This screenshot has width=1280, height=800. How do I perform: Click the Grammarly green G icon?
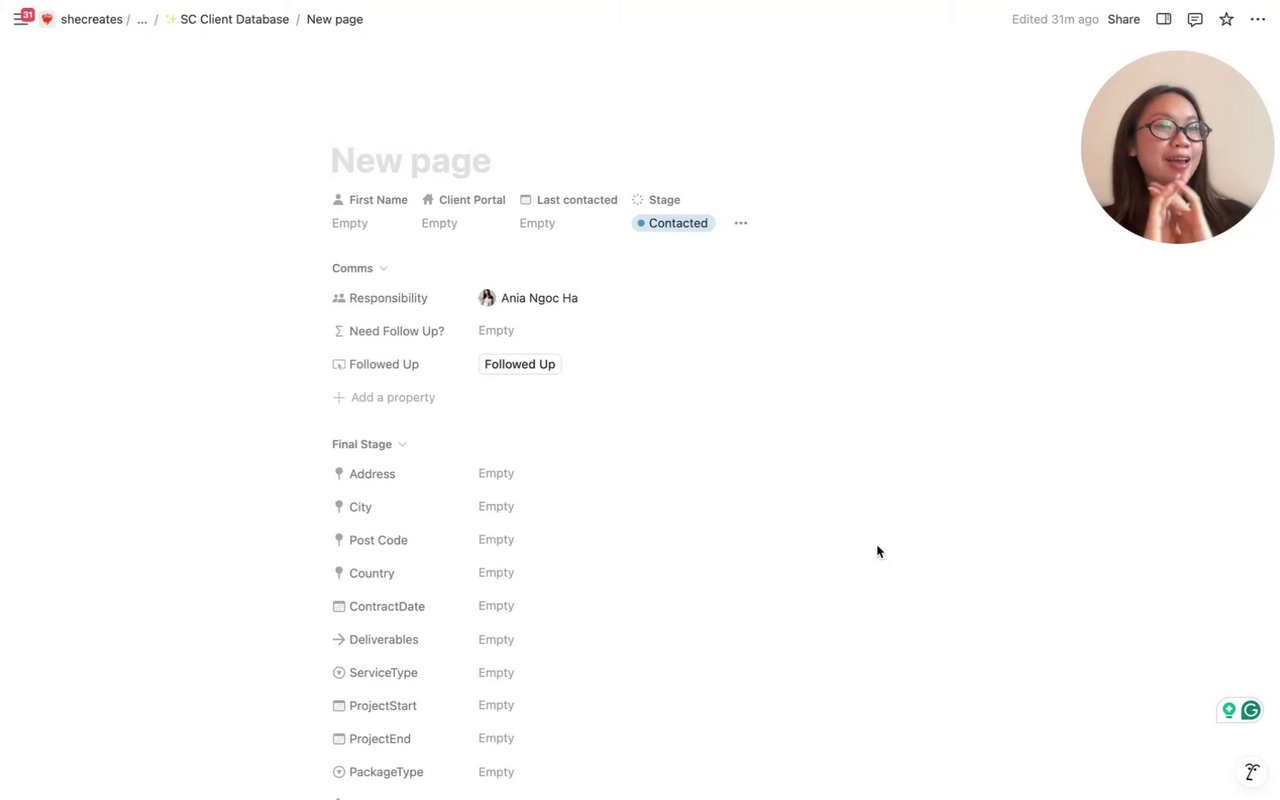(x=1250, y=711)
